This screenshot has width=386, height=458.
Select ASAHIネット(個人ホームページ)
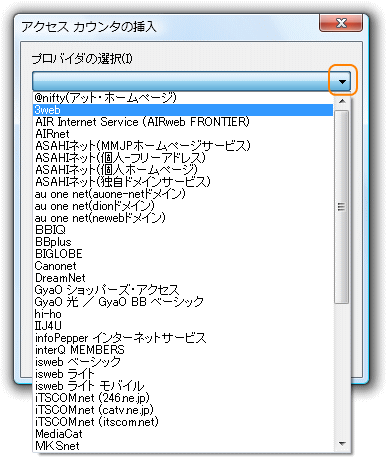[x=183, y=170]
